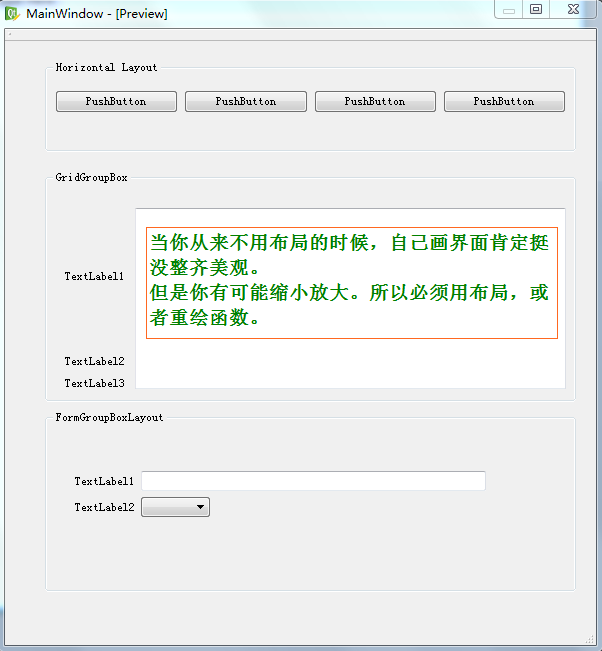The height and width of the screenshot is (651, 602).
Task: Minimize the MainWindow preview
Action: (x=509, y=10)
